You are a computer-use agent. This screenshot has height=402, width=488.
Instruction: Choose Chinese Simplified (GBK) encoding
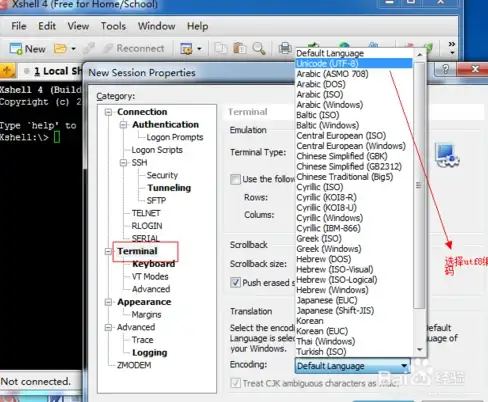[x=354, y=156]
